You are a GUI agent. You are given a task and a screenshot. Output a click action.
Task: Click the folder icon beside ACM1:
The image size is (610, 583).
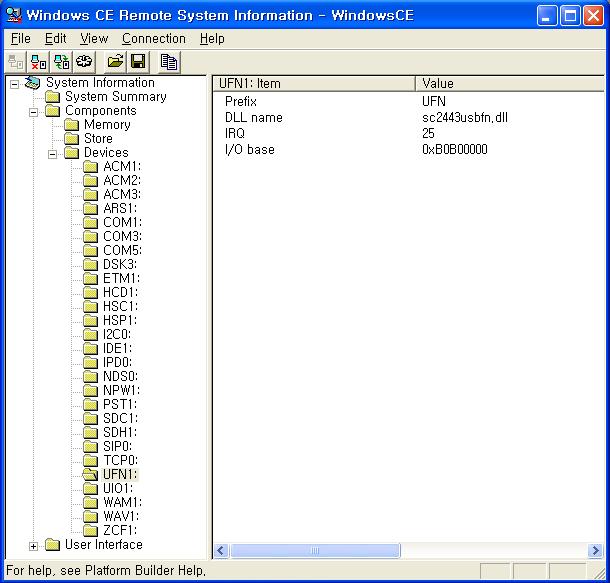90,167
